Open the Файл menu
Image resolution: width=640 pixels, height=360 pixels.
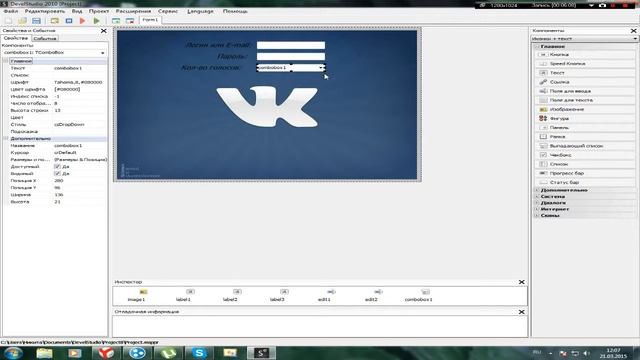tap(11, 11)
